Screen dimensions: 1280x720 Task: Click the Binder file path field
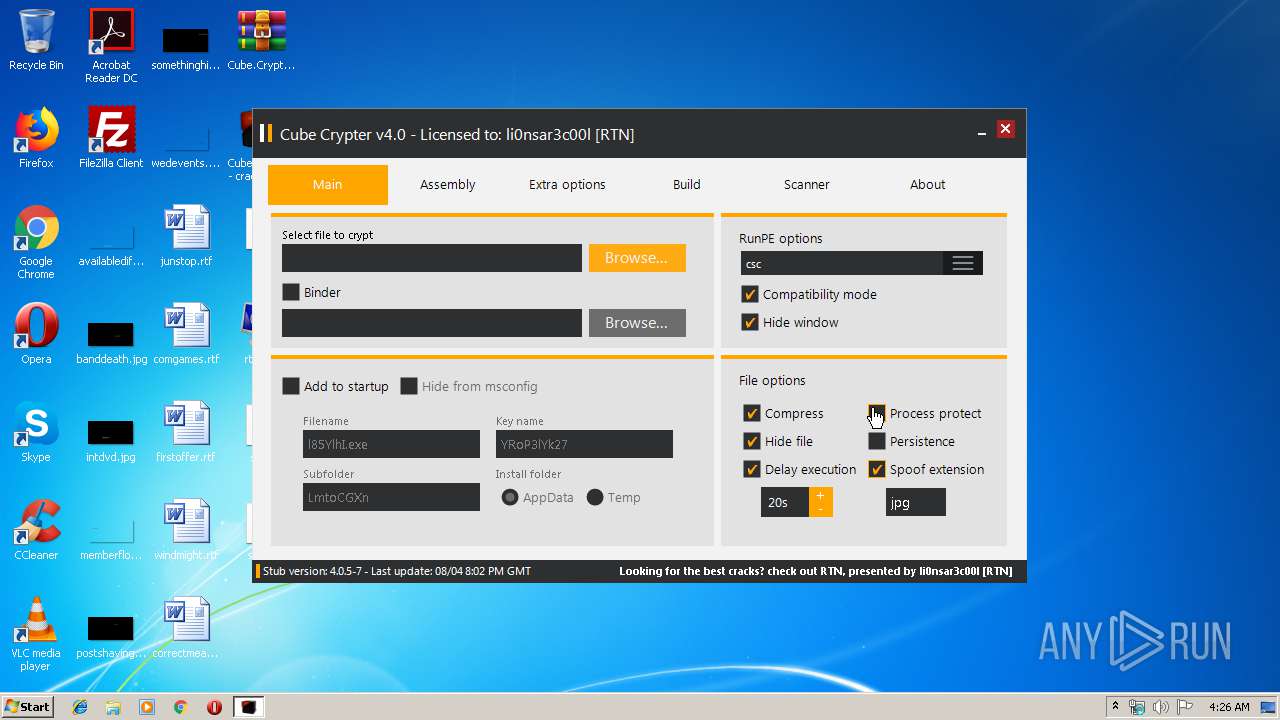tap(432, 323)
